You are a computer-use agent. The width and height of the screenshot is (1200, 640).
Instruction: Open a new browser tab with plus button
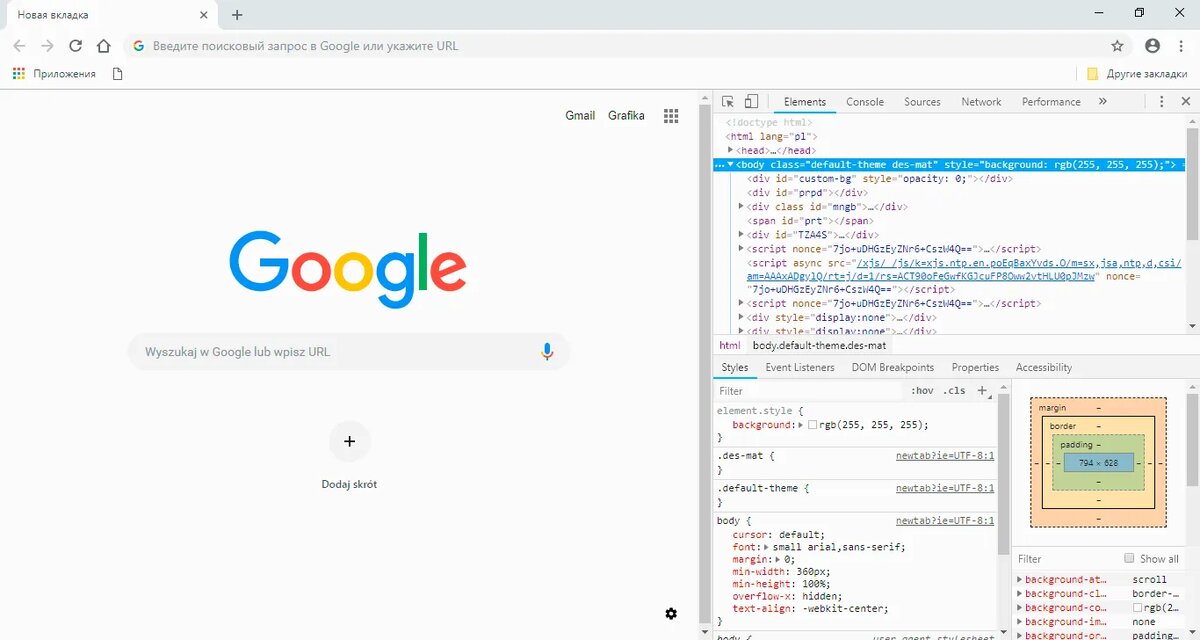coord(237,15)
